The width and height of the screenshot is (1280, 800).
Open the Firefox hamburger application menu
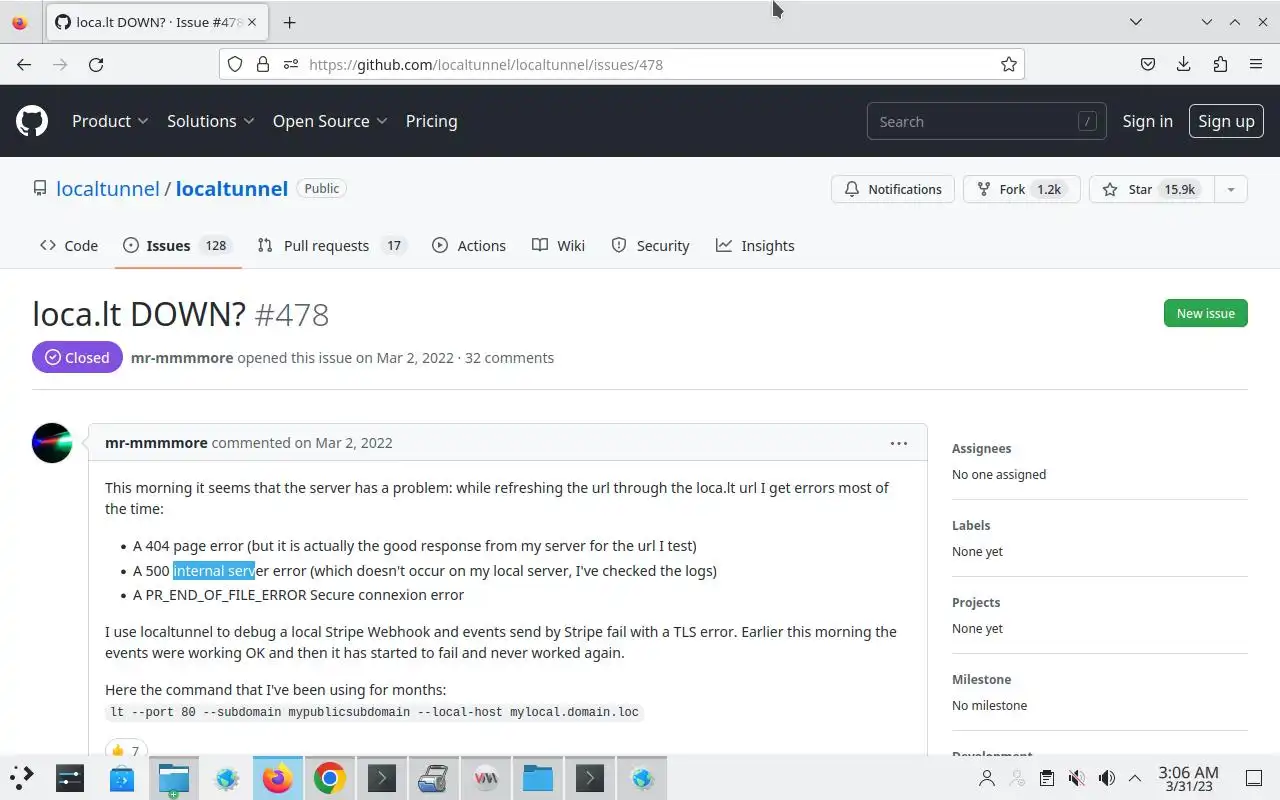click(x=1256, y=64)
